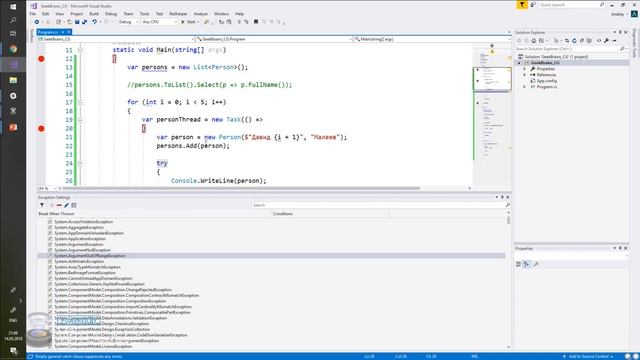The height and width of the screenshot is (360, 640).
Task: Open the Any CPU platform dropdown
Action: pos(159,22)
